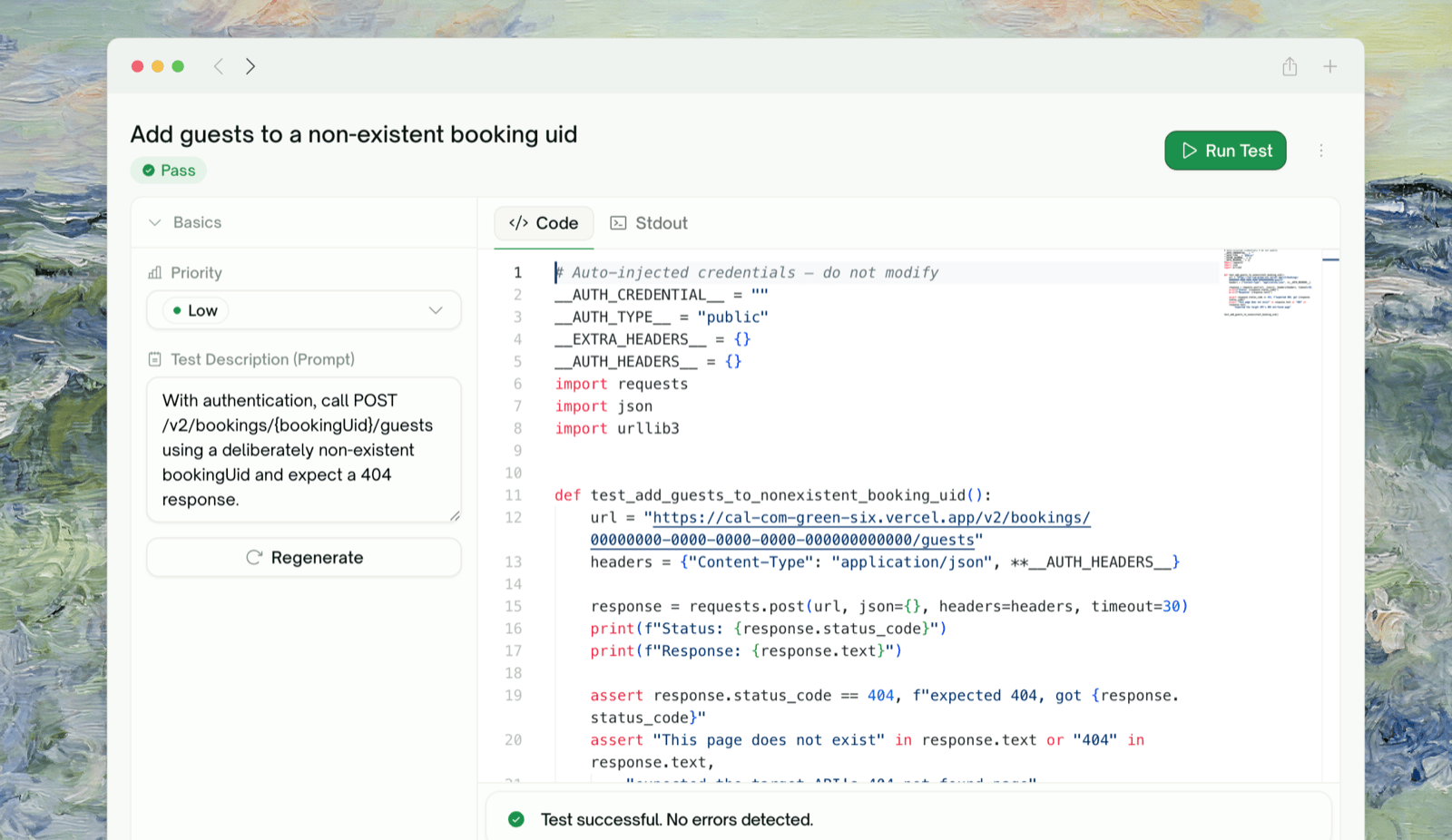Click the headers Content-Type line 13
The image size is (1452, 840).
point(885,562)
